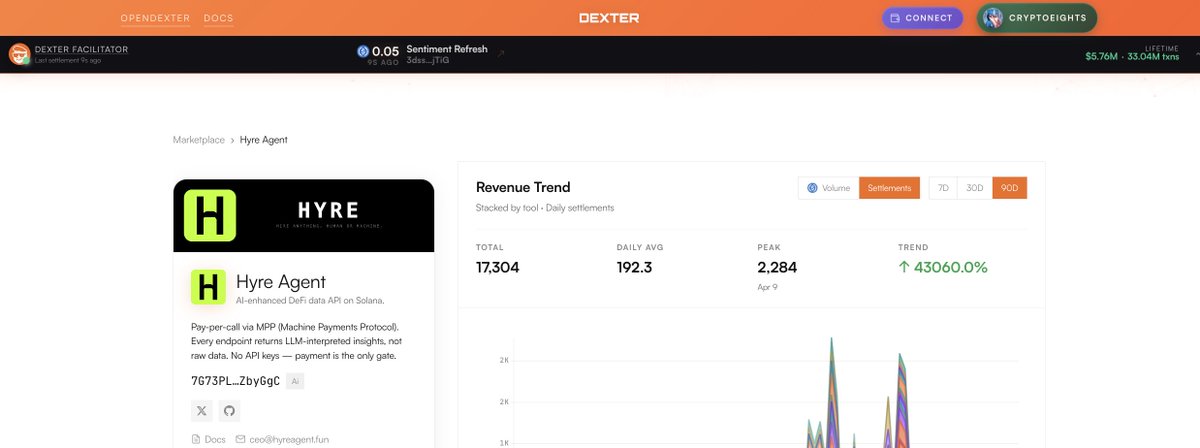
Task: Click the TOTAL value 17,304
Action: coord(497,268)
